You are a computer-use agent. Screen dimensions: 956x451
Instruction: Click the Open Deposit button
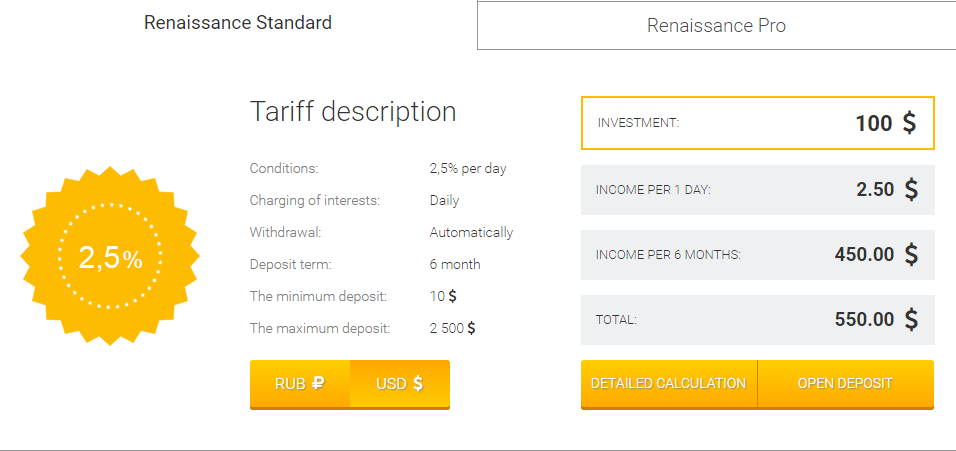(845, 383)
